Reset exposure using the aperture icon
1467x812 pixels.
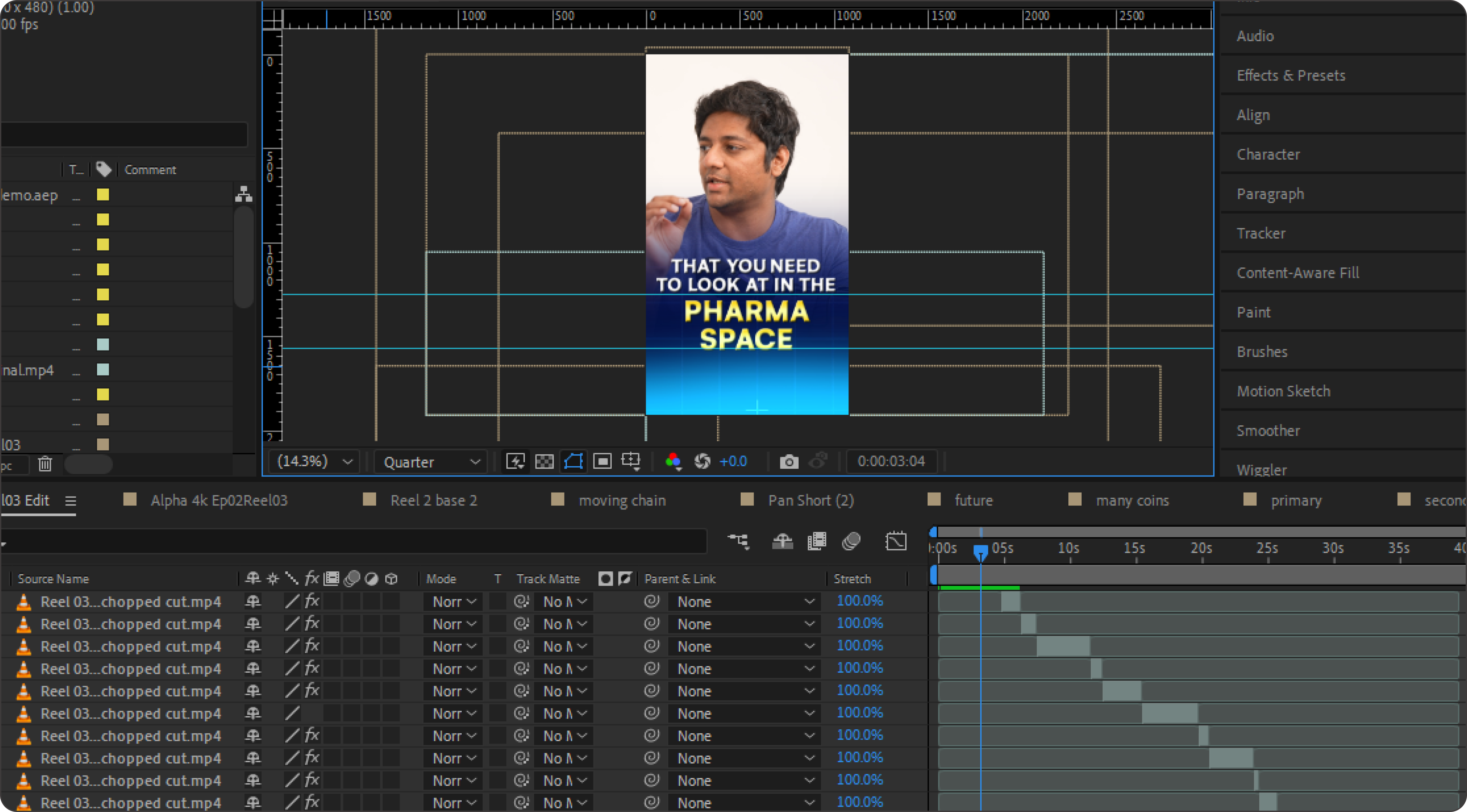coord(702,461)
